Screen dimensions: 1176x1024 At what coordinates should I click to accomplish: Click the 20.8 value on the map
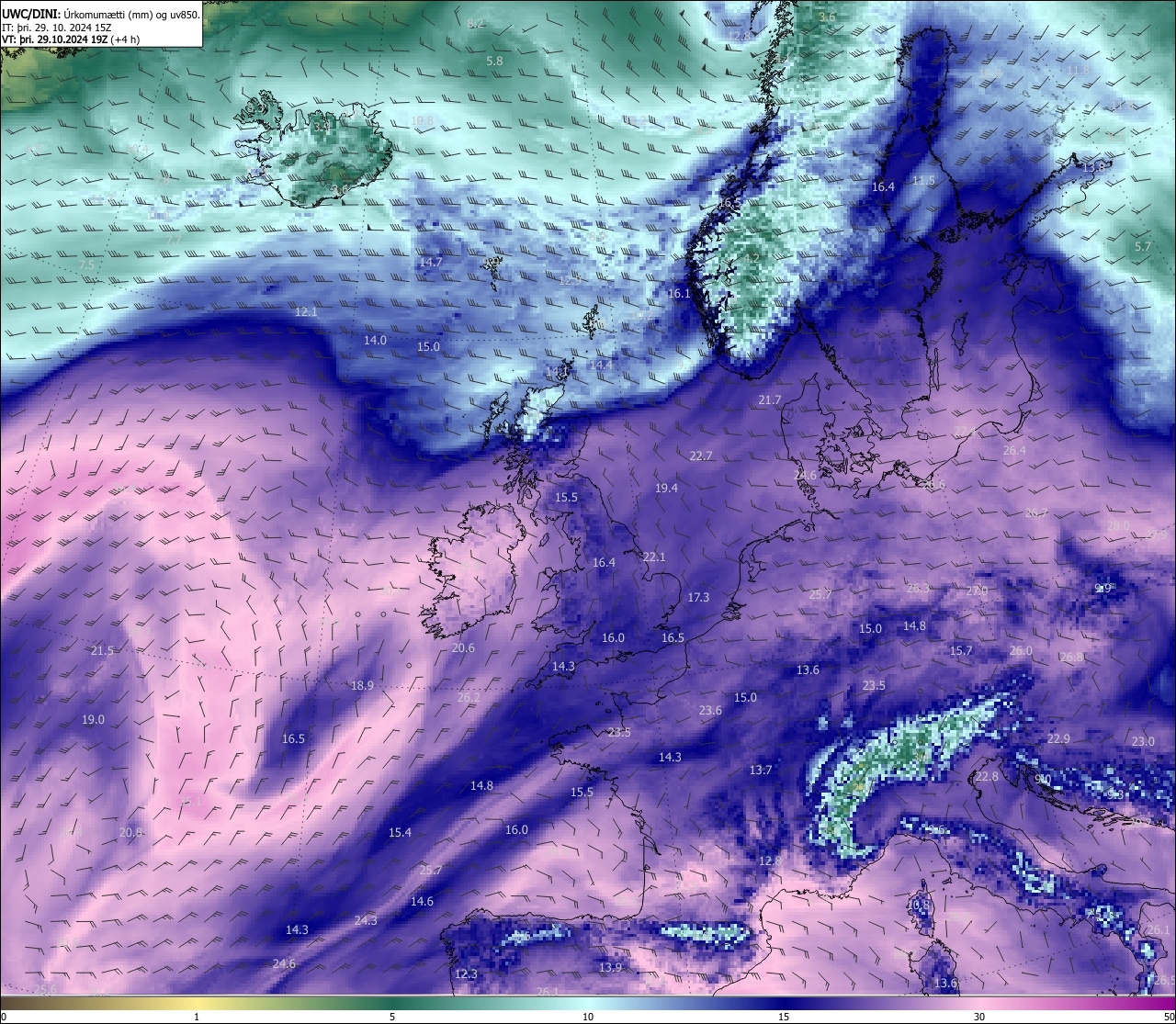[130, 833]
